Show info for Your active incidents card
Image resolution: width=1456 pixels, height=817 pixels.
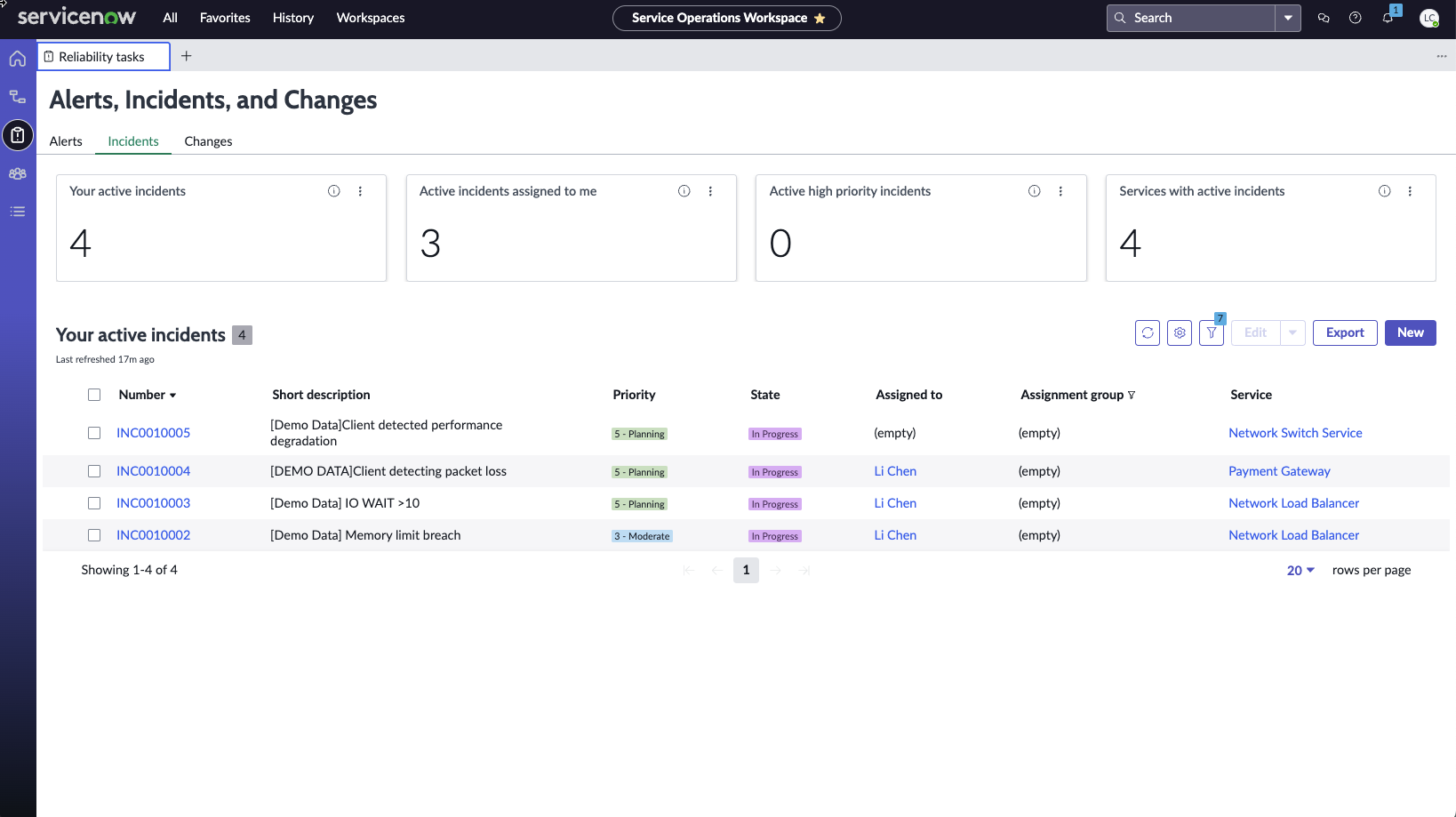(334, 191)
